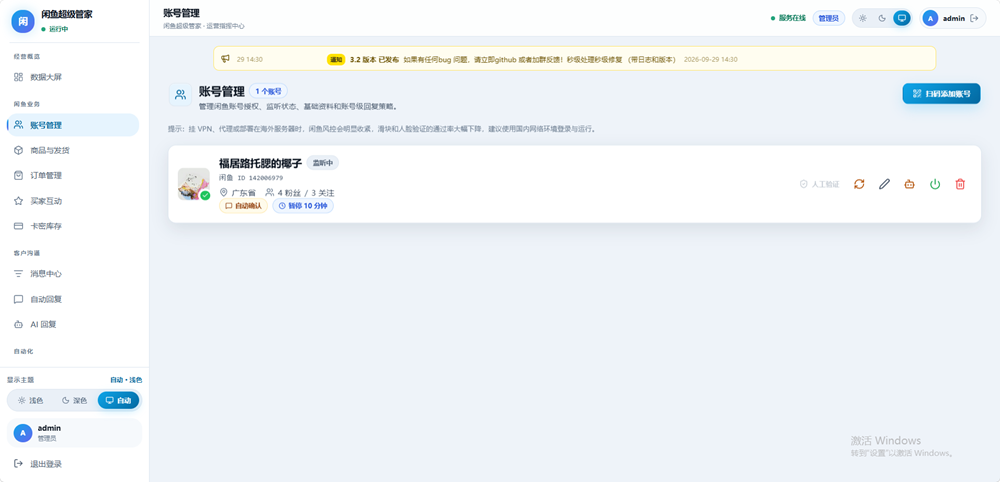The image size is (1000, 482).
Task: Click the megaphone icon in announcement banner
Action: 225,59
